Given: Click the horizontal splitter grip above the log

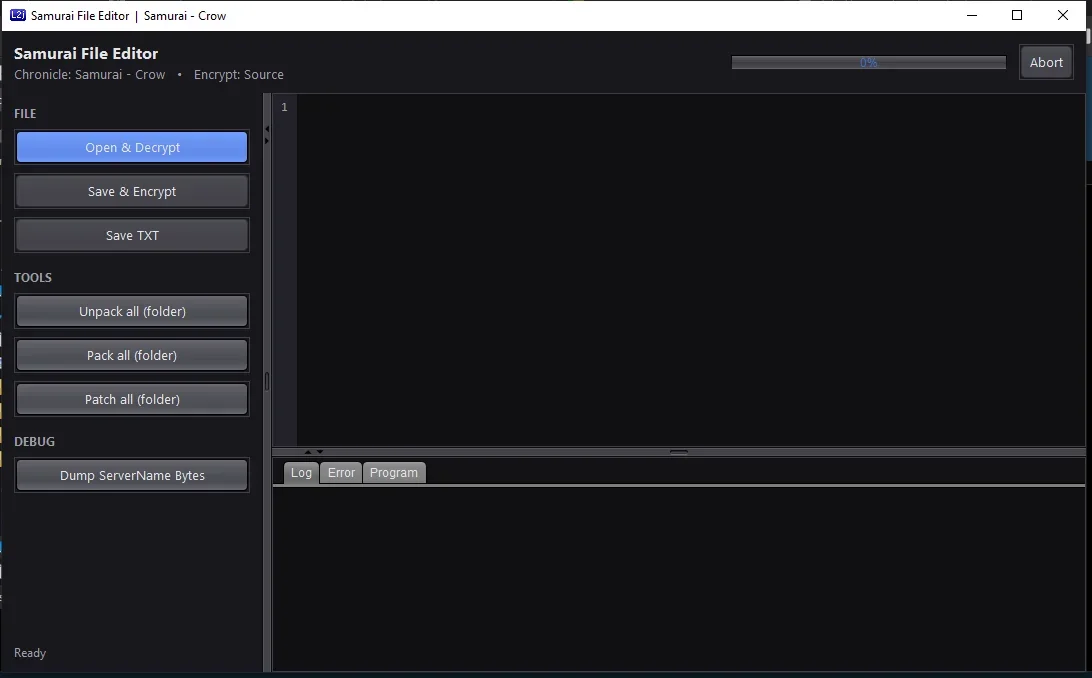Looking at the screenshot, I should (x=679, y=452).
